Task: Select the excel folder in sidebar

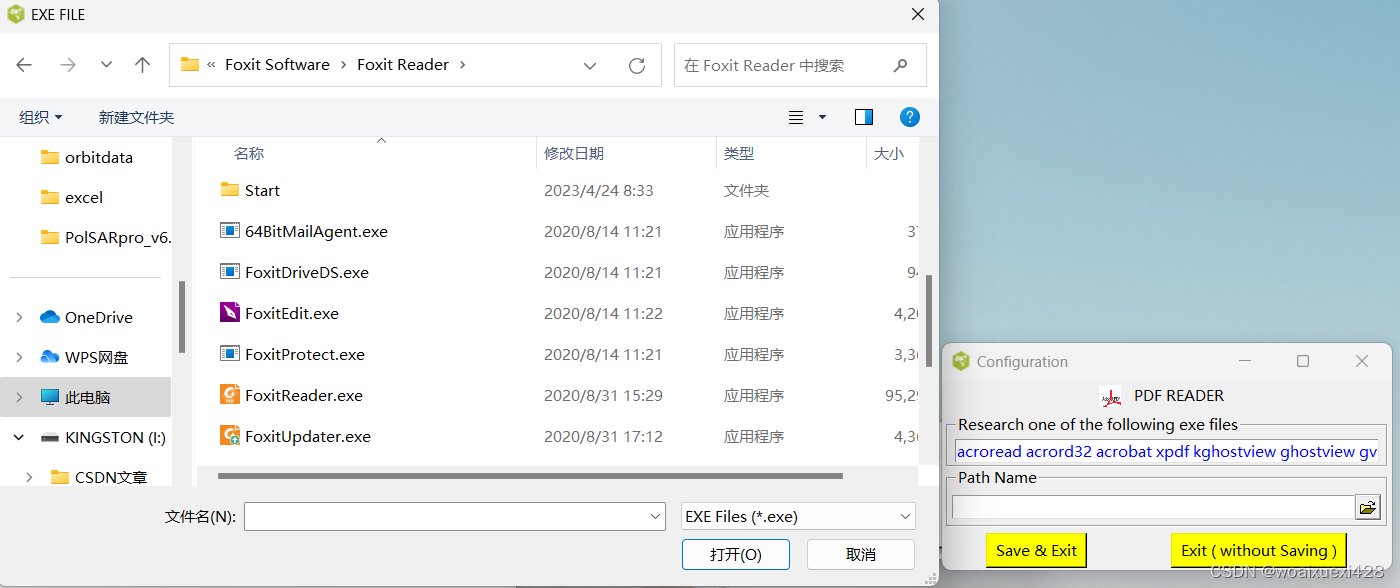Action: (x=86, y=197)
